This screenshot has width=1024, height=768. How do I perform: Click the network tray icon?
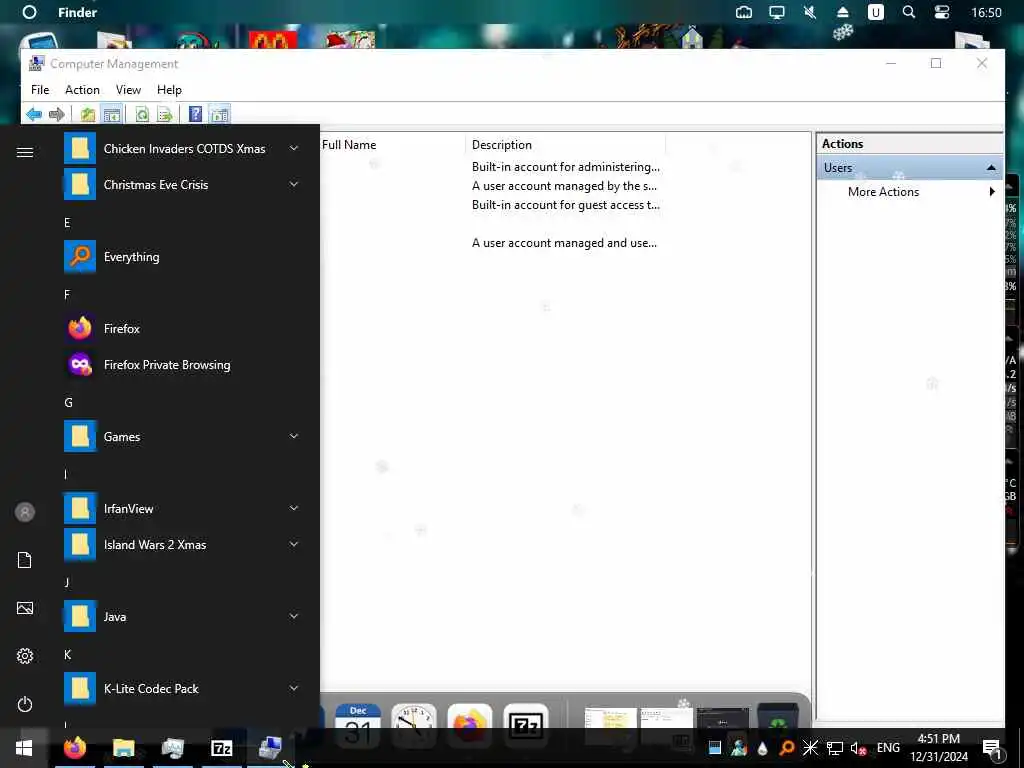coord(835,748)
